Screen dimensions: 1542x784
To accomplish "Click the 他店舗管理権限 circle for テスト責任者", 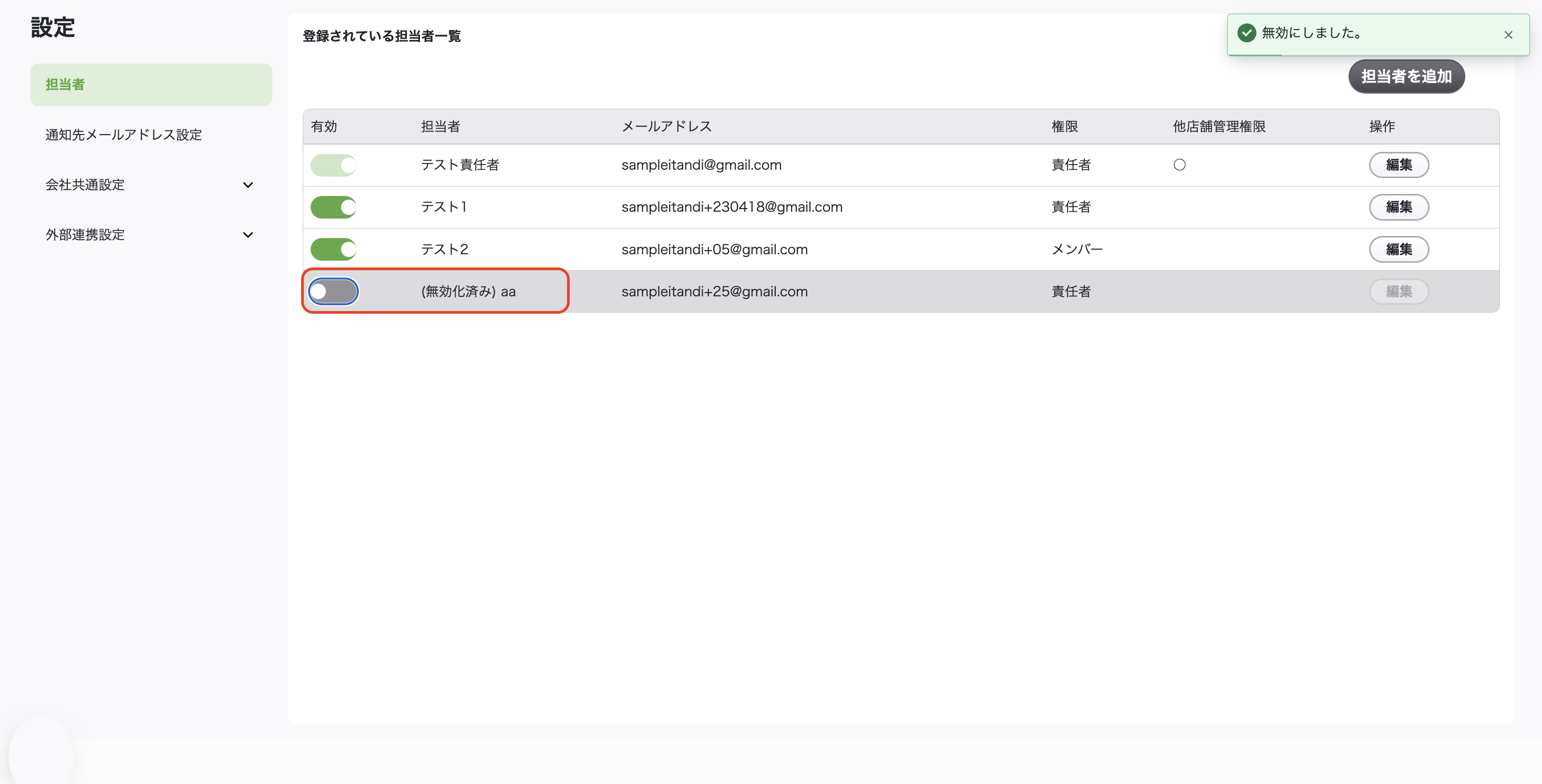I will click(1179, 165).
